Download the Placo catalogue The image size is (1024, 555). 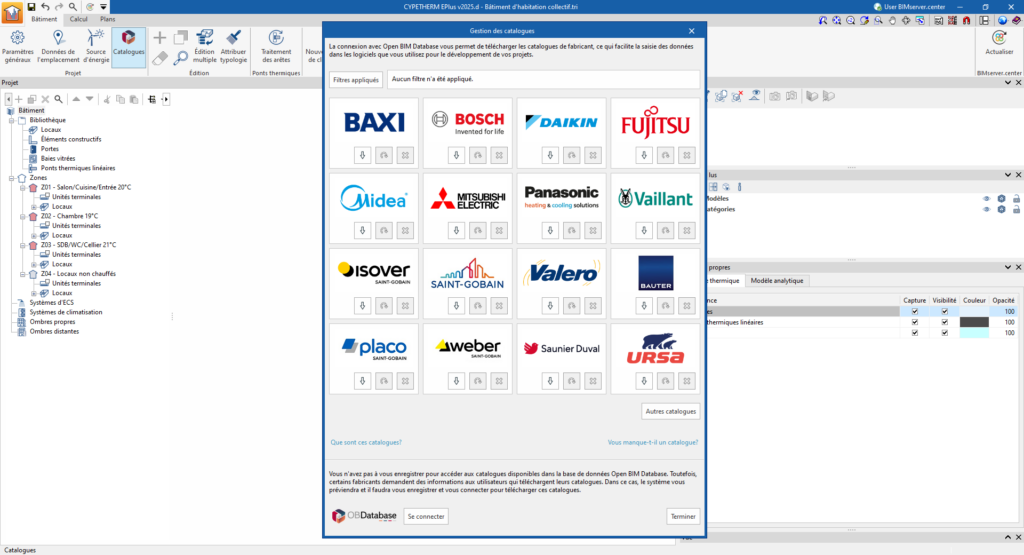[x=362, y=381]
